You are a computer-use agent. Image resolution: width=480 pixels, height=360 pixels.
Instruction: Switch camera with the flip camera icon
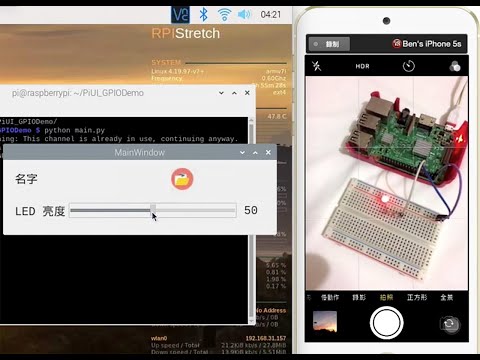(x=450, y=324)
